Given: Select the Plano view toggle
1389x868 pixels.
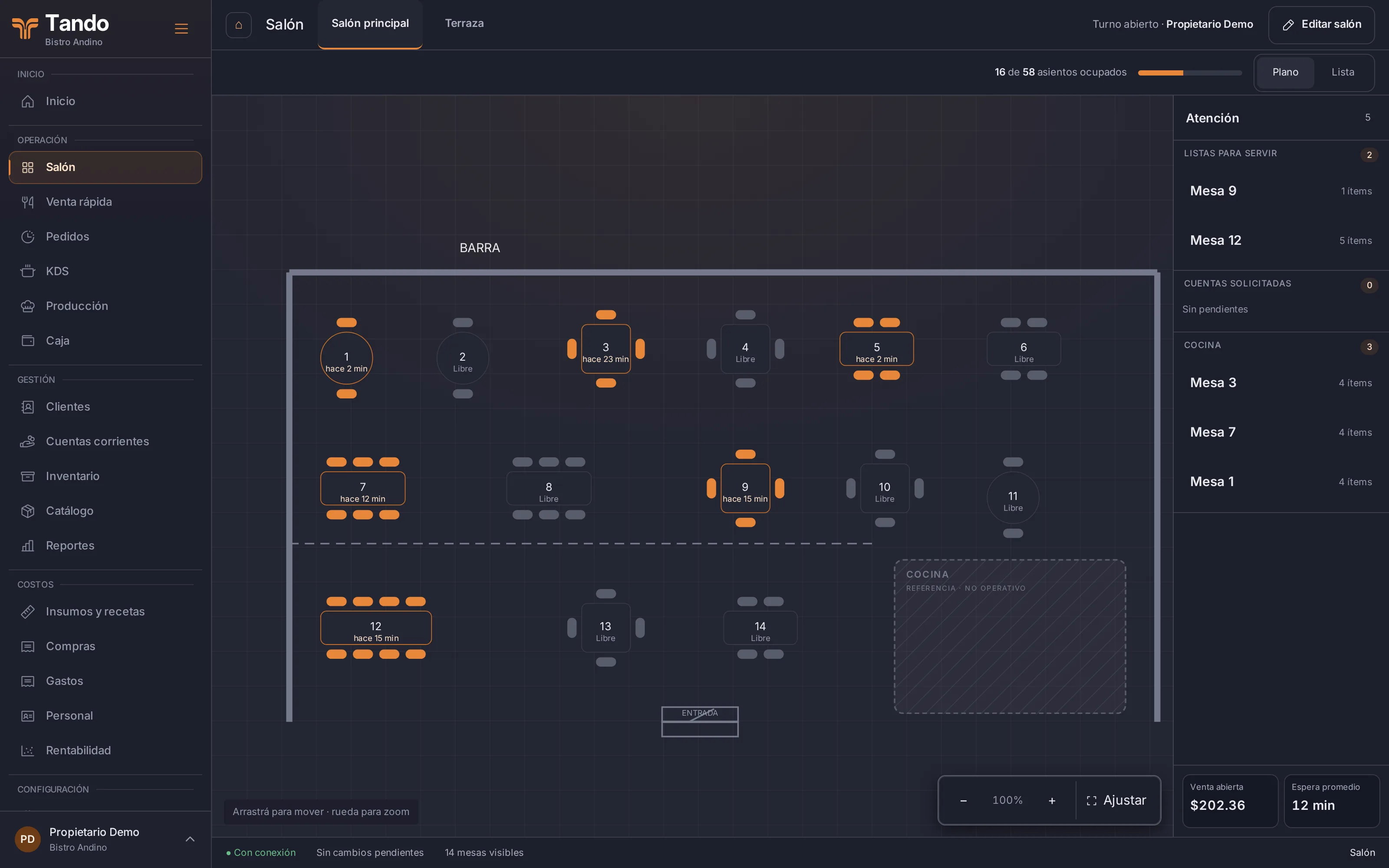Looking at the screenshot, I should [1285, 72].
